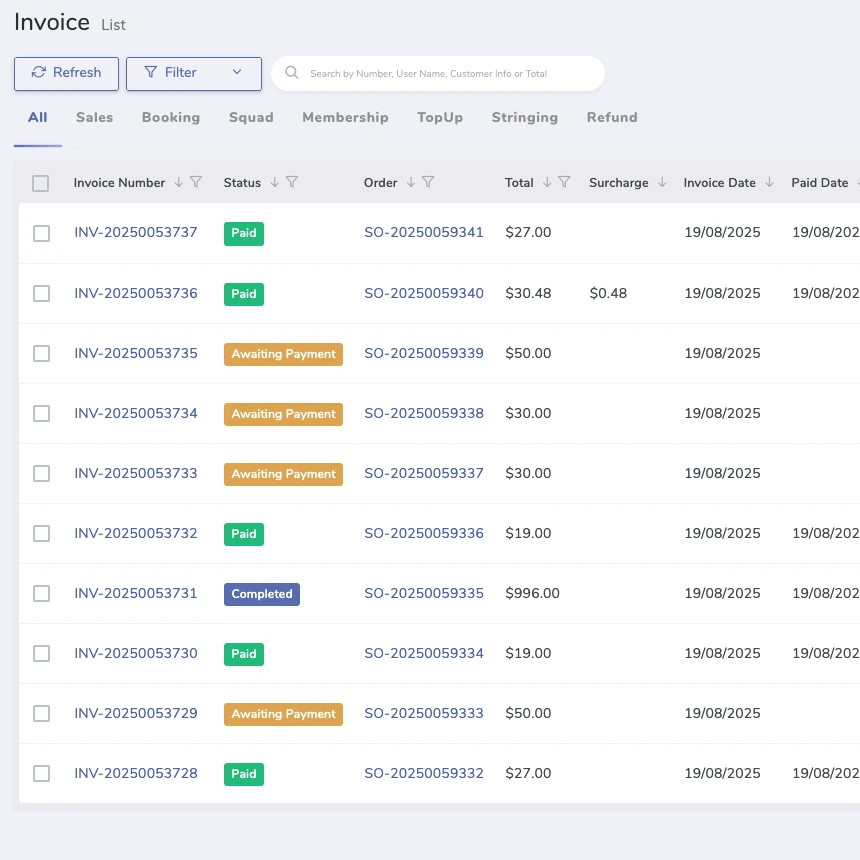Check the row box for INV-20250053731
This screenshot has height=860, width=860.
(x=41, y=593)
